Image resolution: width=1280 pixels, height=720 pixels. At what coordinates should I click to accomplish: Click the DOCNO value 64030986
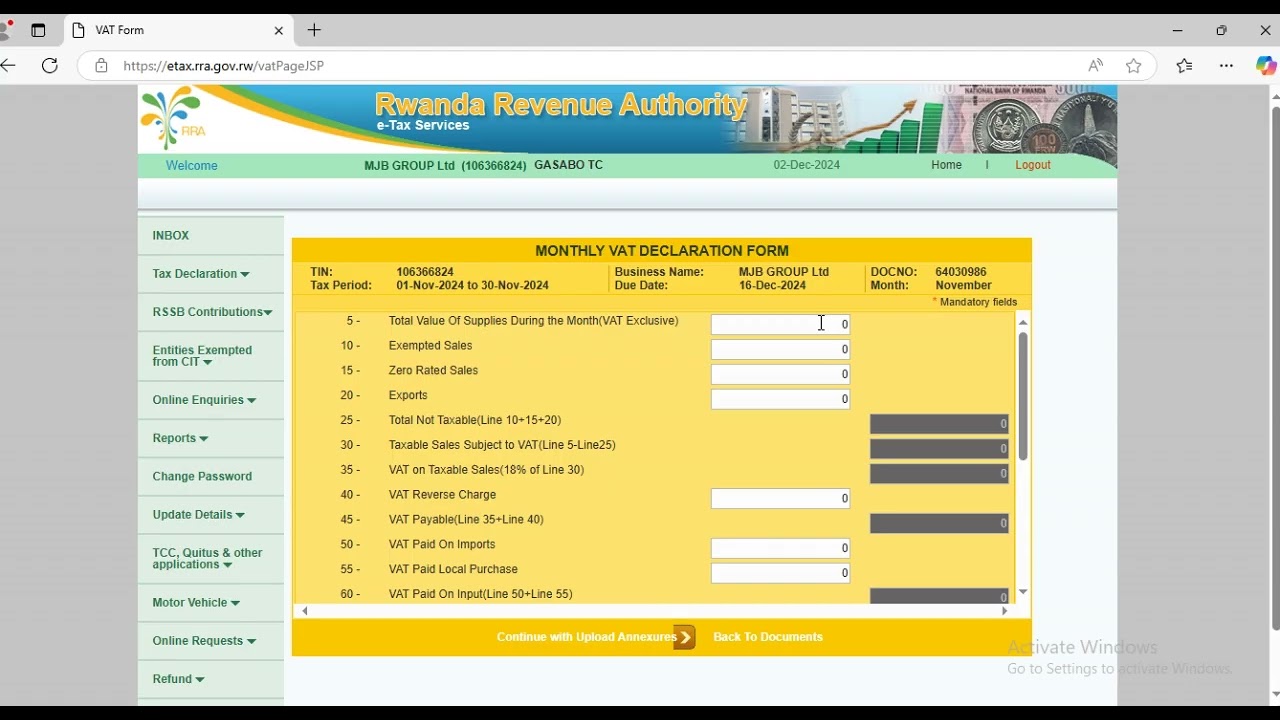coord(961,272)
